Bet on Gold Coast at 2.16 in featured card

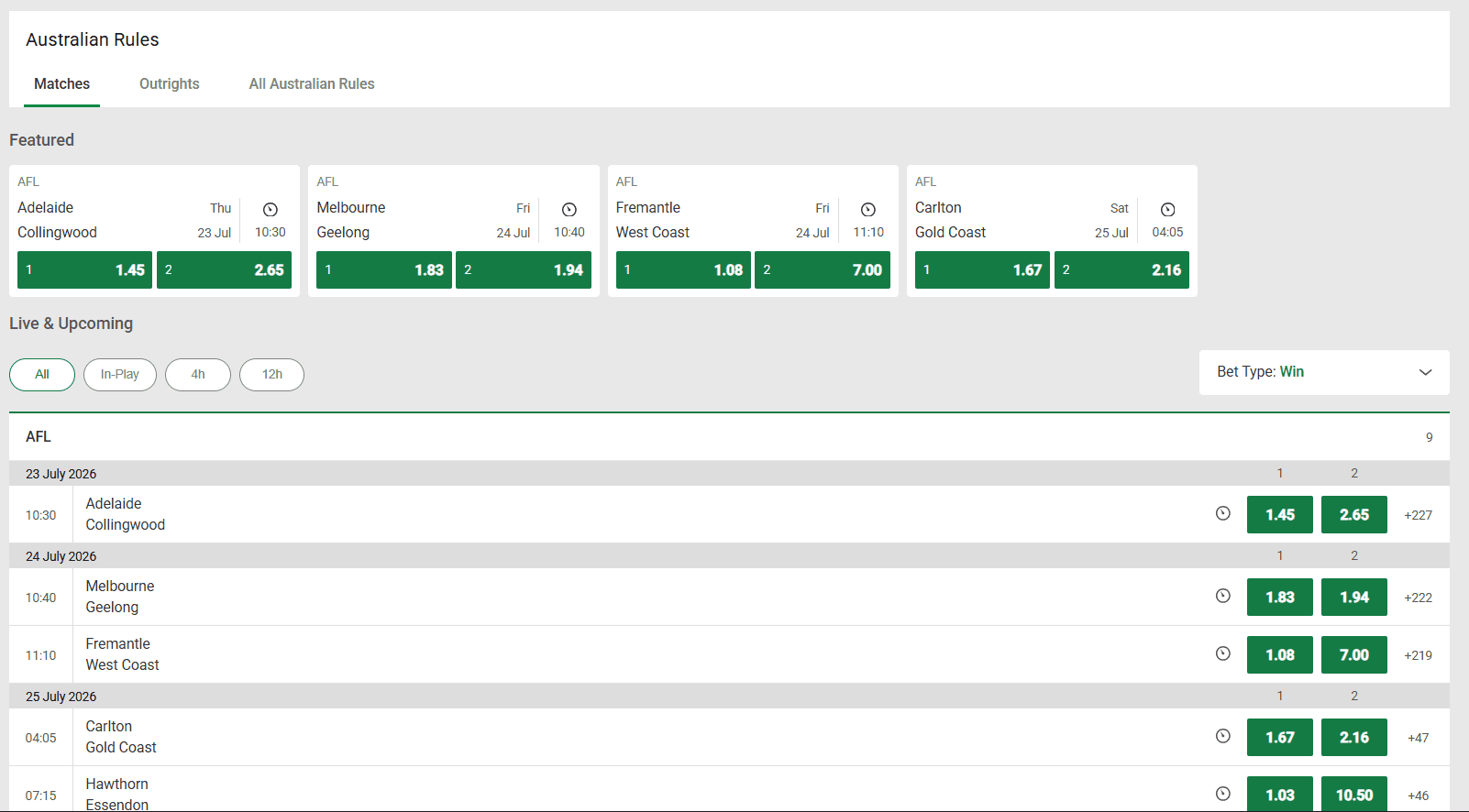pos(1121,270)
